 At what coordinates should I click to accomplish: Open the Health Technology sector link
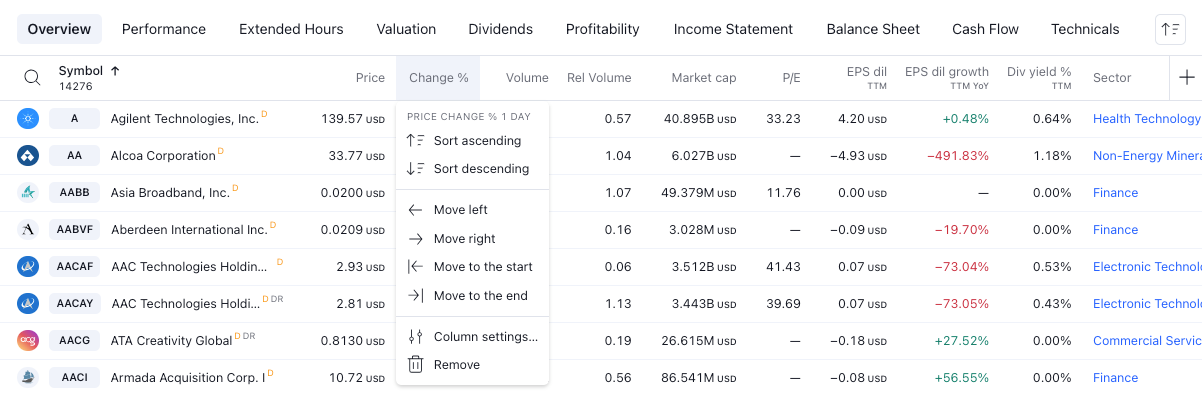tap(1146, 119)
